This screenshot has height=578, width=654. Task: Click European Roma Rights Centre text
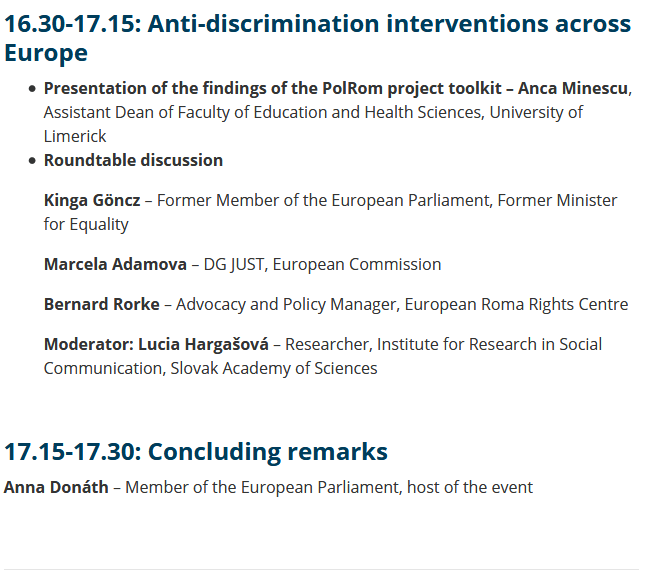click(x=516, y=304)
